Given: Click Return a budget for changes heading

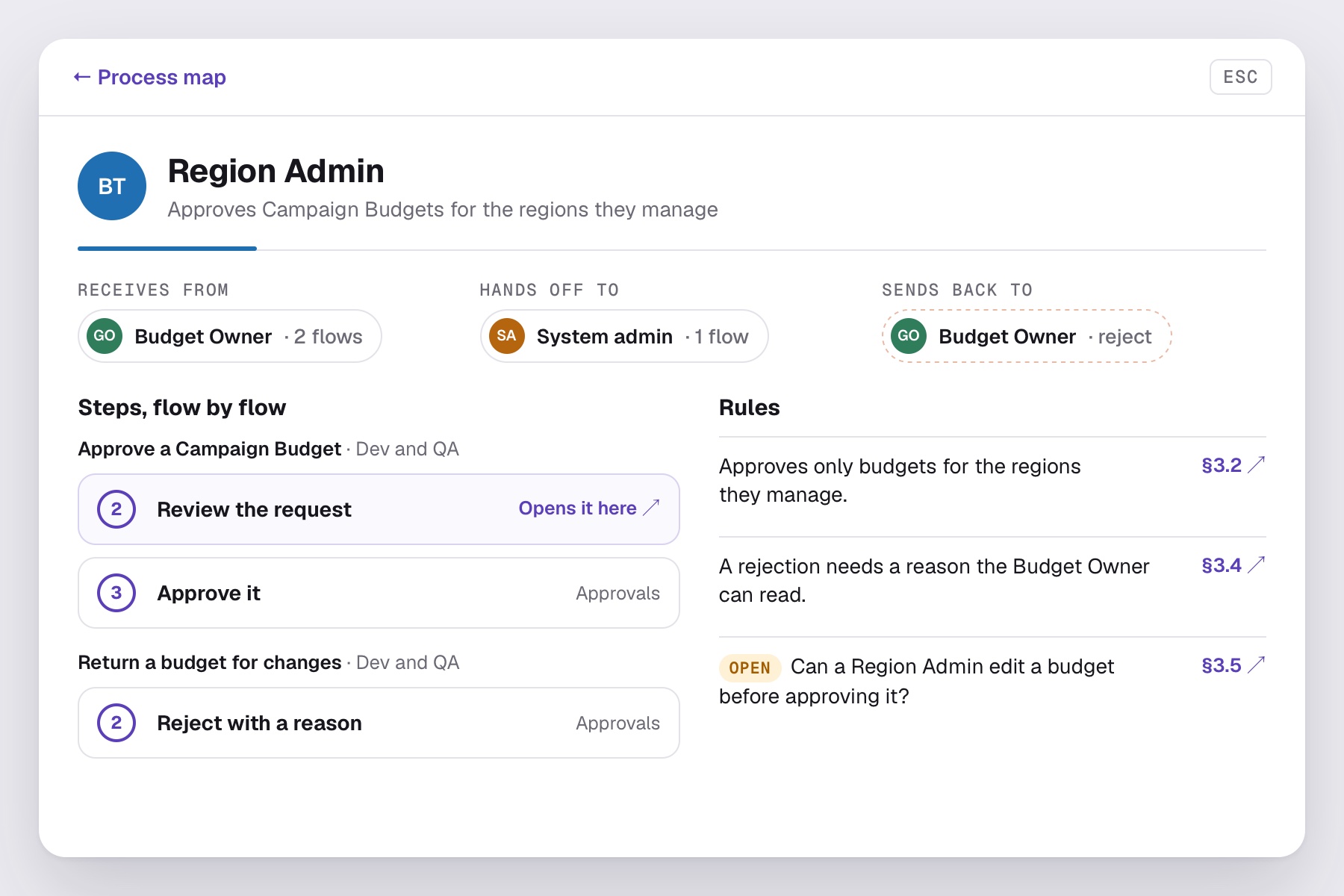Looking at the screenshot, I should tap(210, 662).
